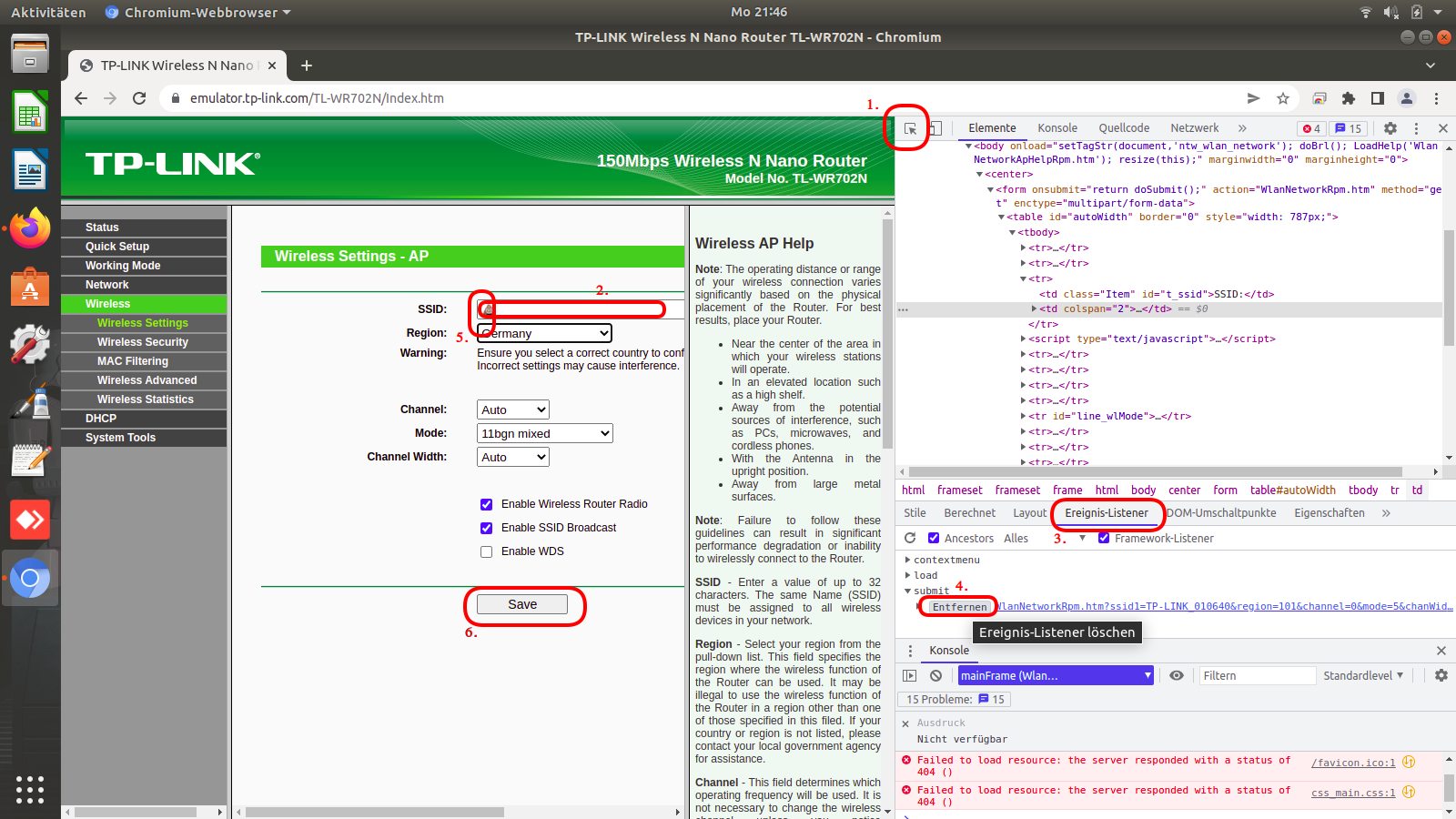Open the css_main.css:1 source link
This screenshot has width=1456, height=819.
[1353, 793]
